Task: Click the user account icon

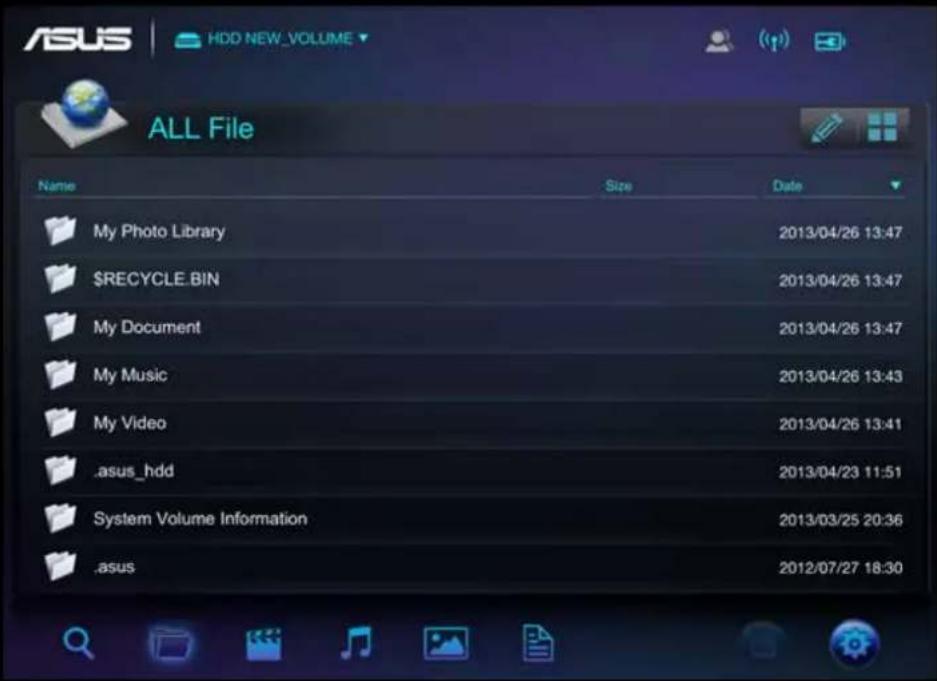Action: point(718,41)
